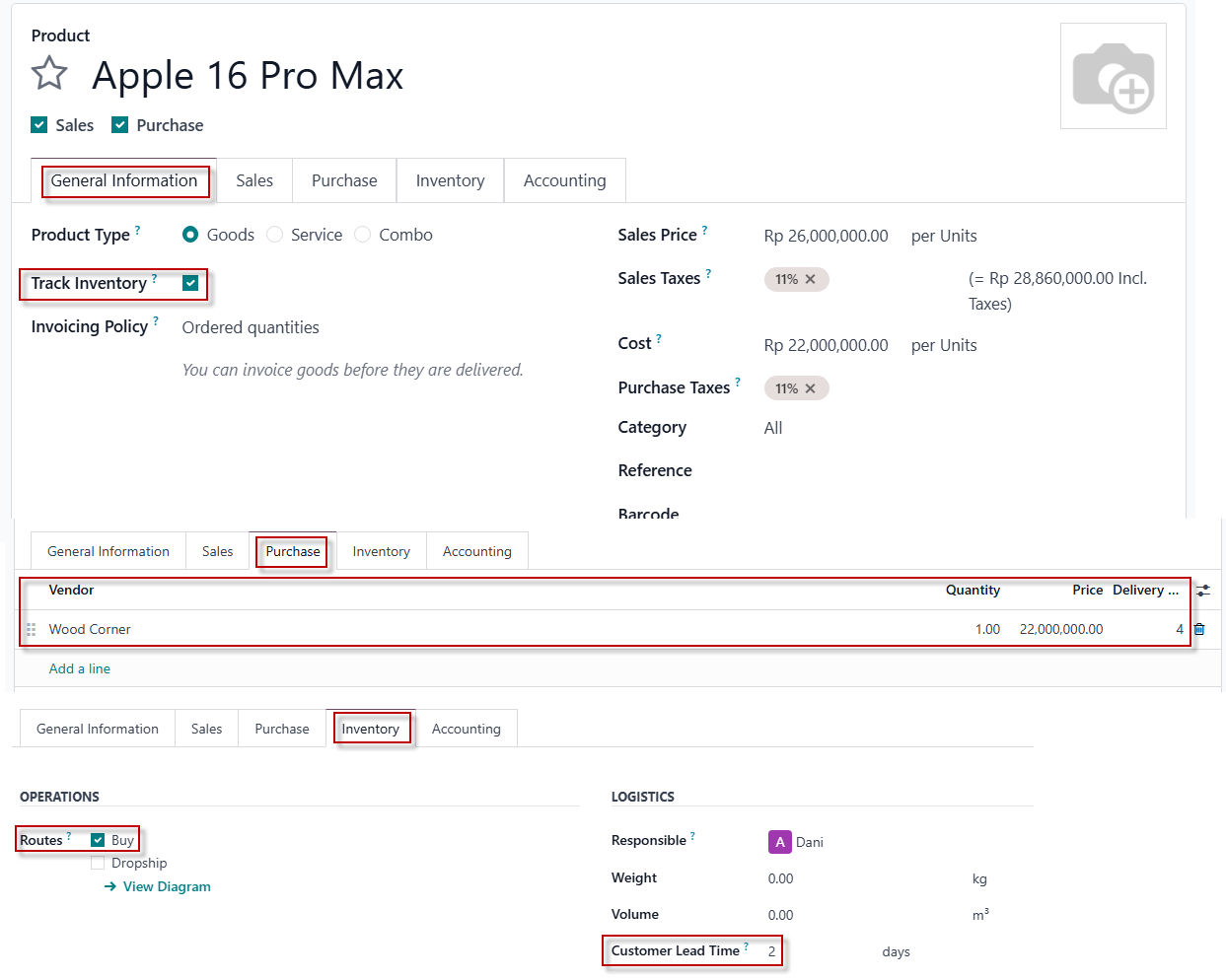
Task: Enable the Dropship route checkbox
Action: [x=98, y=863]
